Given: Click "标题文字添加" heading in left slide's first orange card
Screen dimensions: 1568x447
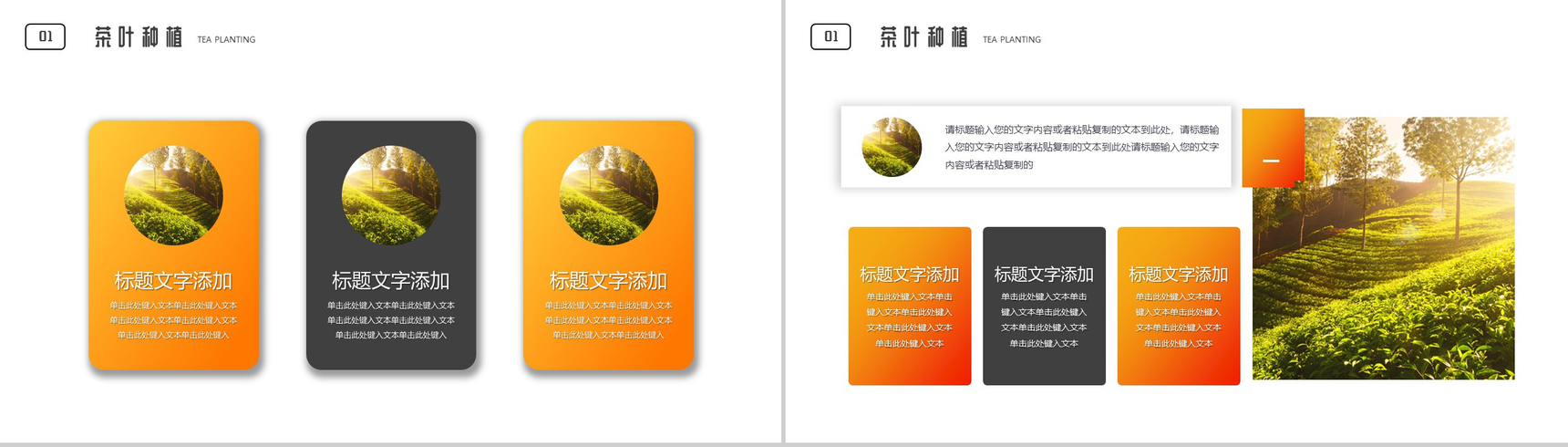Looking at the screenshot, I should coord(173,281).
